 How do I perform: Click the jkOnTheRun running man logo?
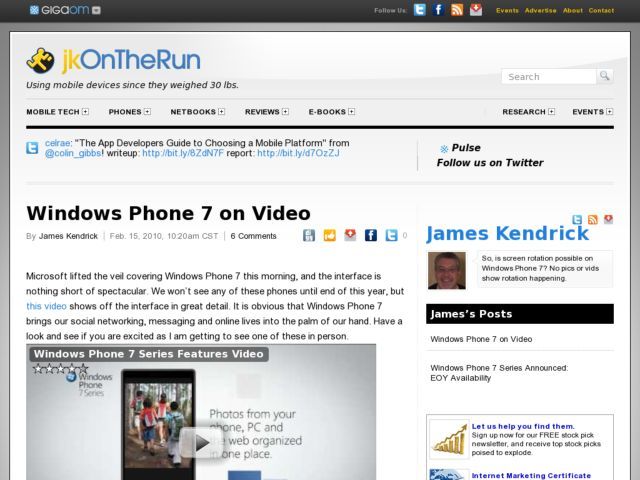tap(40, 60)
